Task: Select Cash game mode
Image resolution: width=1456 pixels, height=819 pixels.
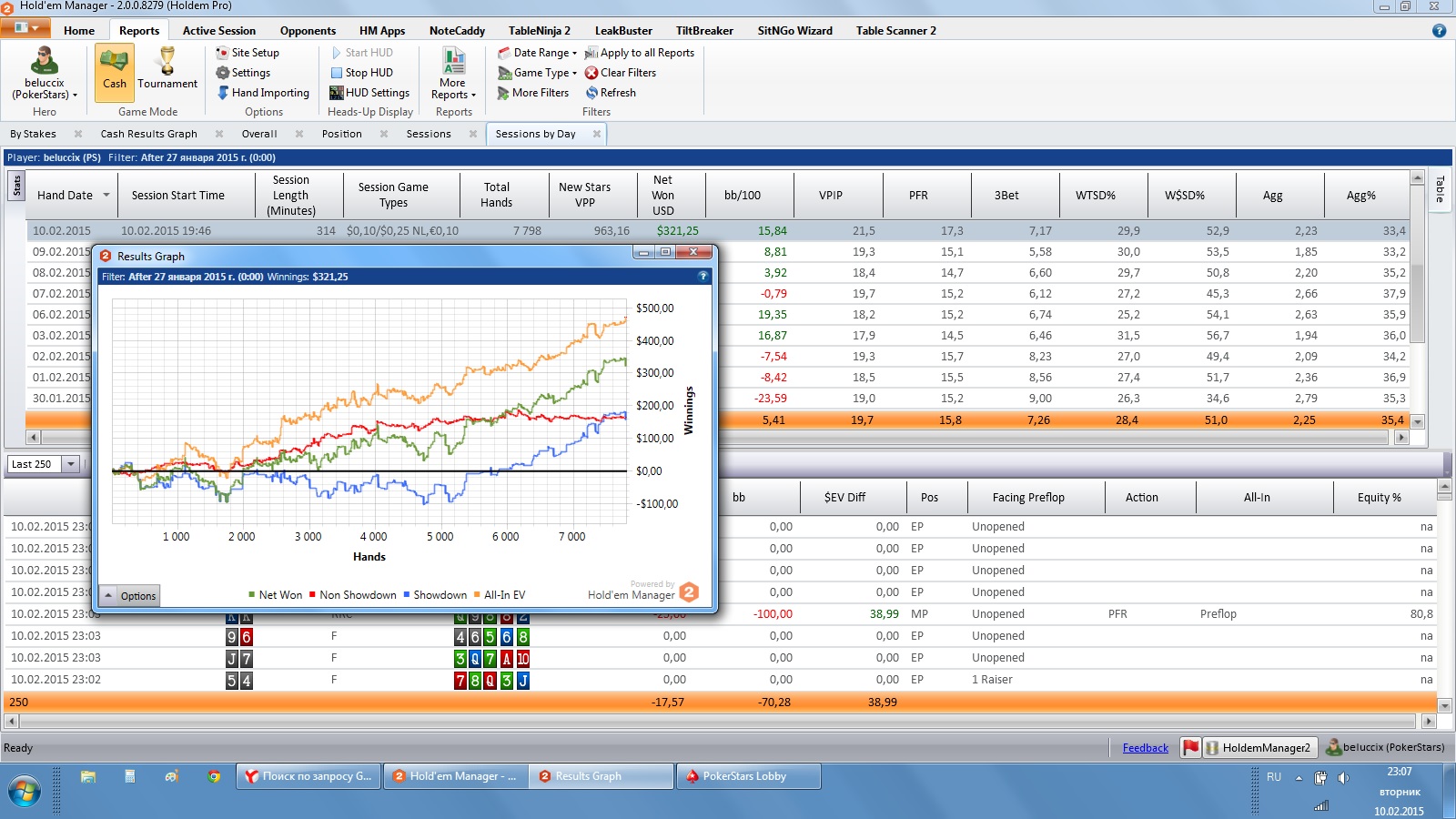Action: pyautogui.click(x=115, y=71)
